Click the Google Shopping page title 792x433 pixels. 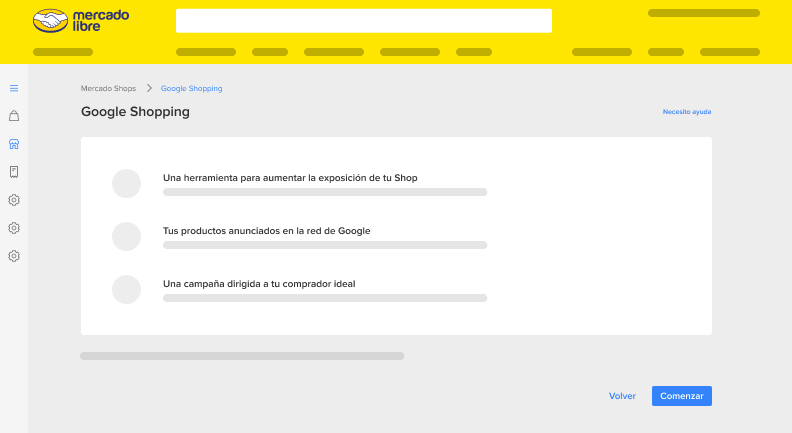pyautogui.click(x=135, y=112)
